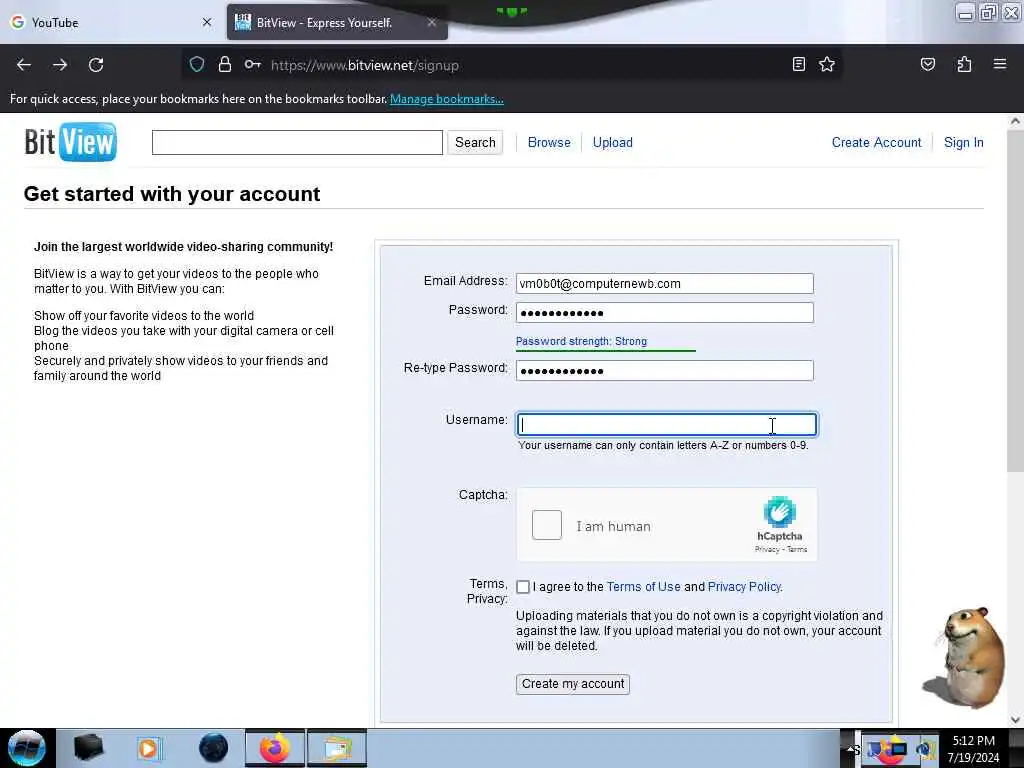Click the Email Address field
The image size is (1024, 768).
(664, 283)
